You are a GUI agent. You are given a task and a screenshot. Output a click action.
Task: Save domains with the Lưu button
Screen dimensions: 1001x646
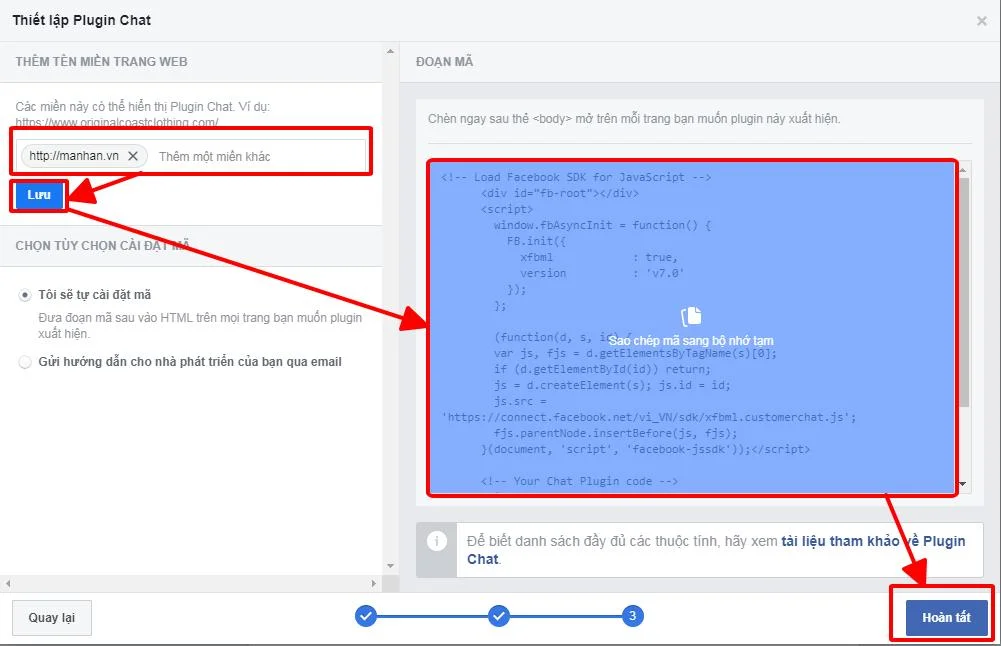pos(39,195)
